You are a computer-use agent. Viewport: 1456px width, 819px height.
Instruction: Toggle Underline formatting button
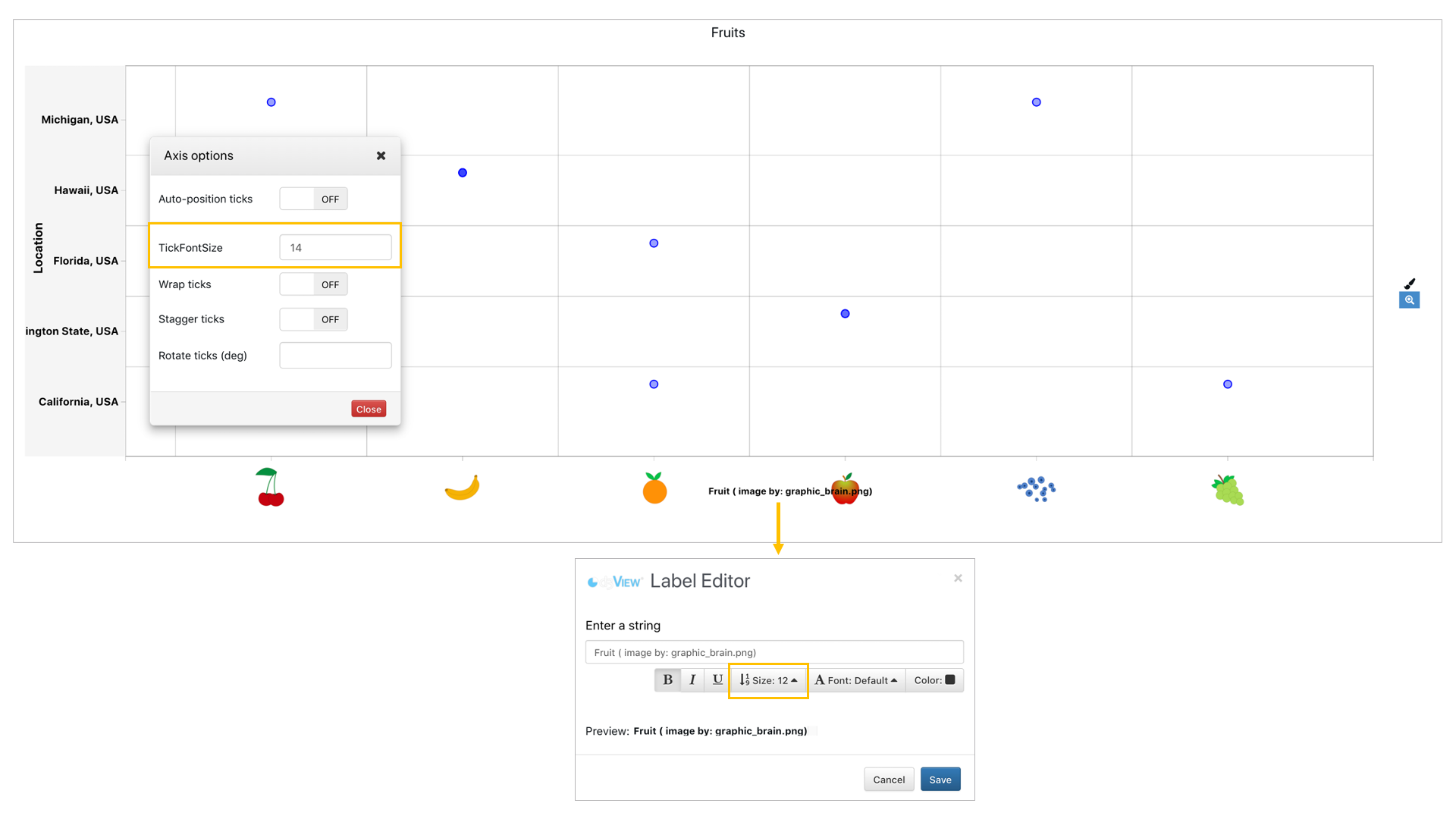717,680
